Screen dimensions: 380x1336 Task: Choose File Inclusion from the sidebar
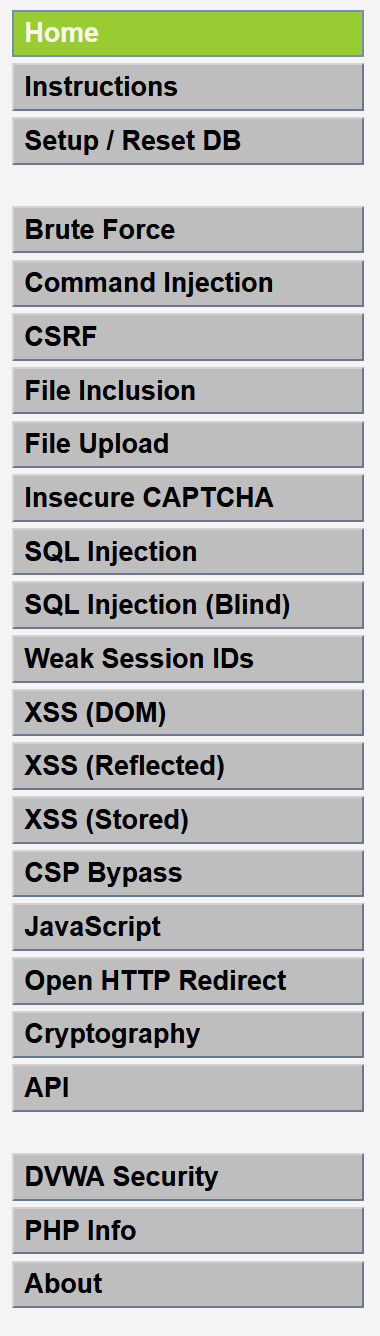(188, 391)
